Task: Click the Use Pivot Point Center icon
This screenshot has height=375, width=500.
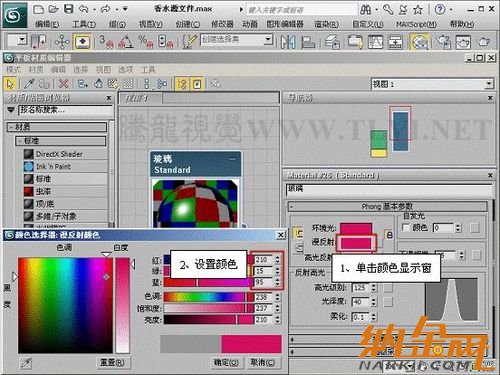Action: click(x=39, y=42)
